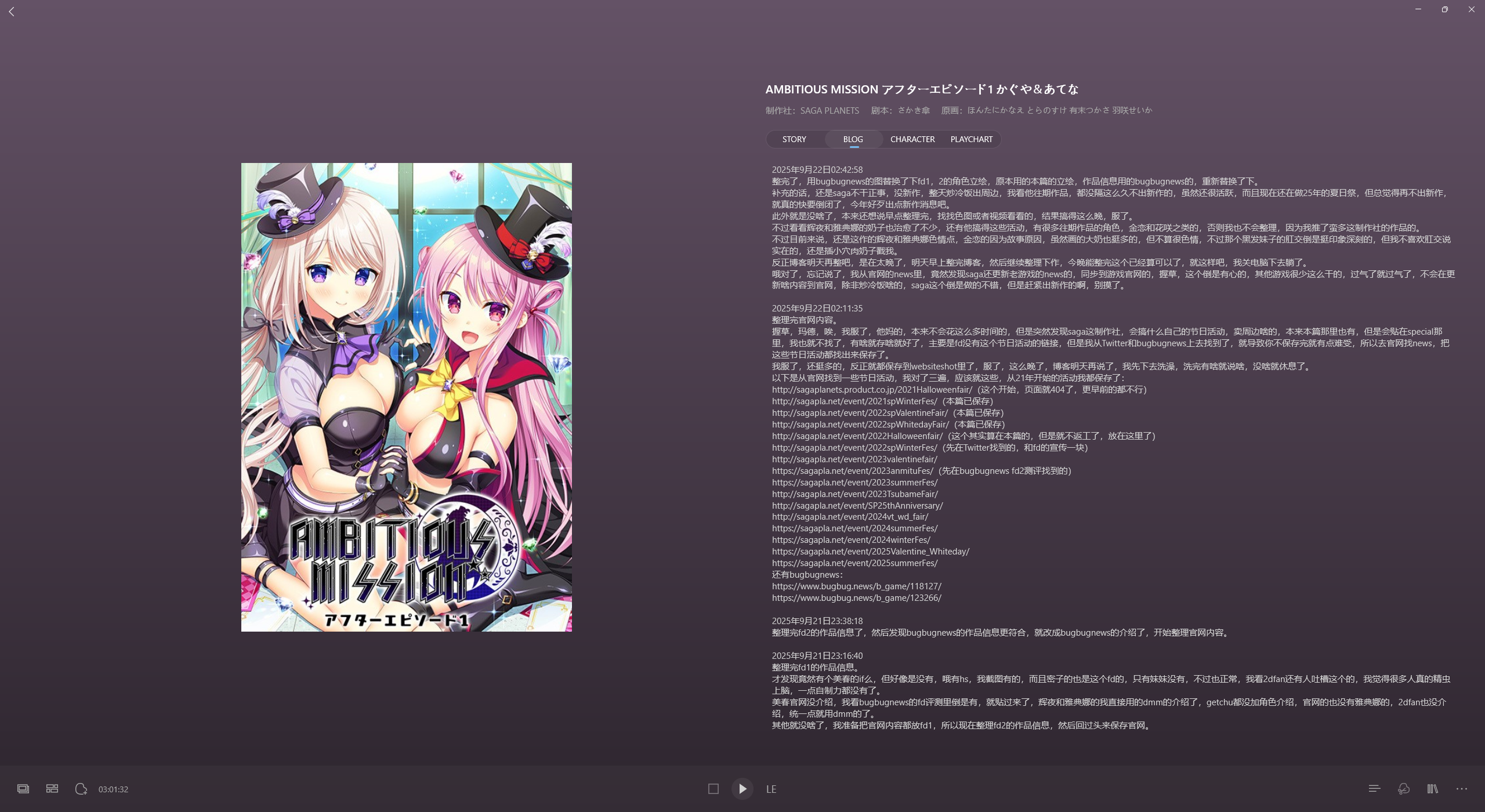Open the 2022spWhitedayFair event link
Screen dimensions: 1485x812
pyautogui.click(x=860, y=425)
